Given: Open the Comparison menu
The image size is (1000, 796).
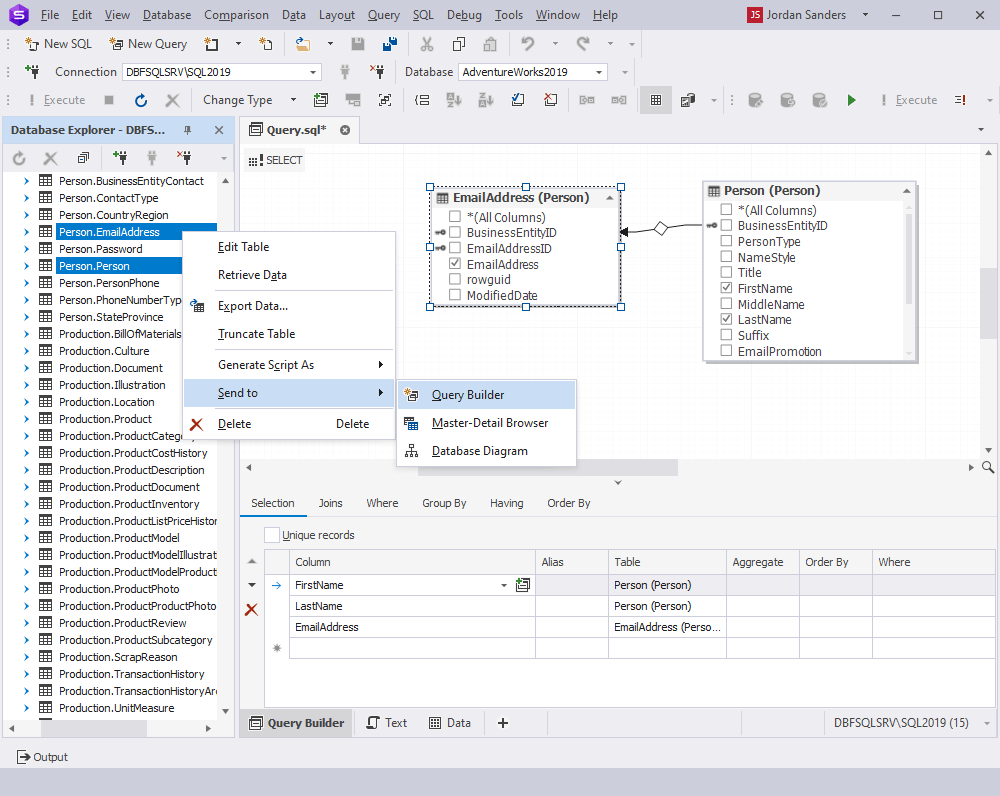Looking at the screenshot, I should point(236,14).
